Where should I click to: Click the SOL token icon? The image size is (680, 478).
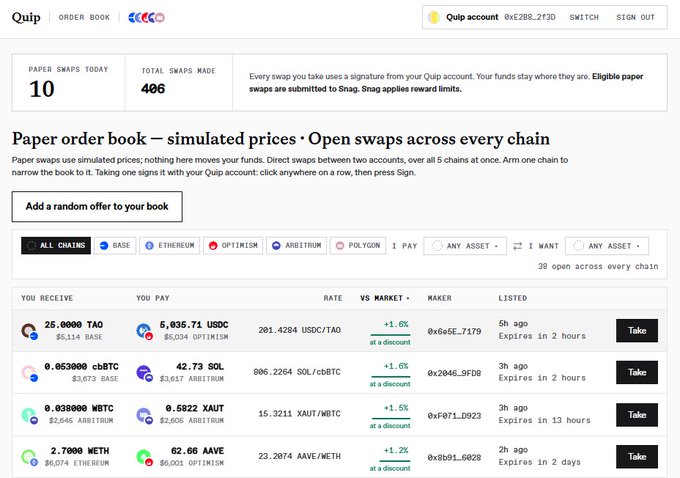pyautogui.click(x=143, y=372)
